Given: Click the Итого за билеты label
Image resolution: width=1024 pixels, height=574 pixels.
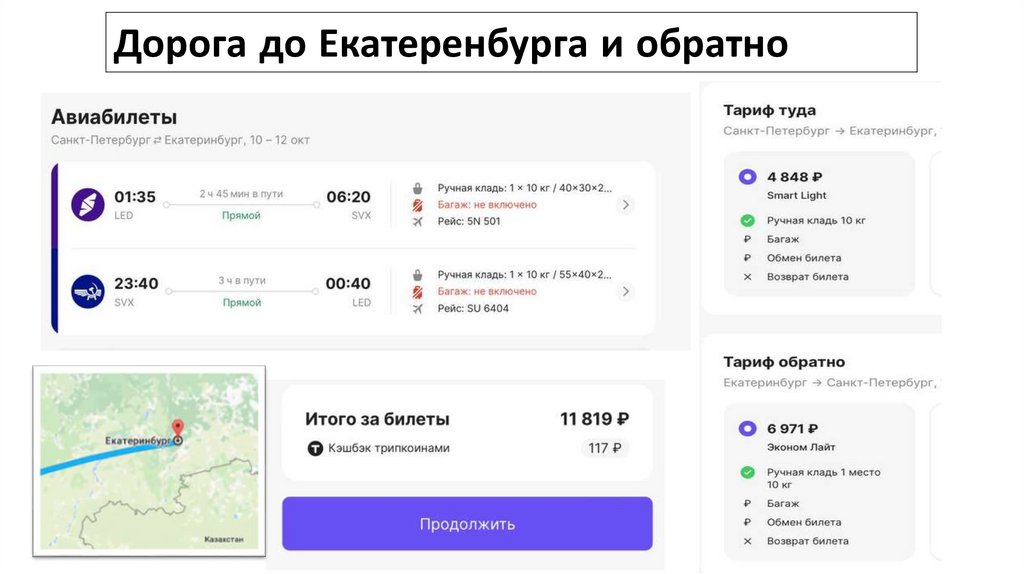Looking at the screenshot, I should click(377, 419).
